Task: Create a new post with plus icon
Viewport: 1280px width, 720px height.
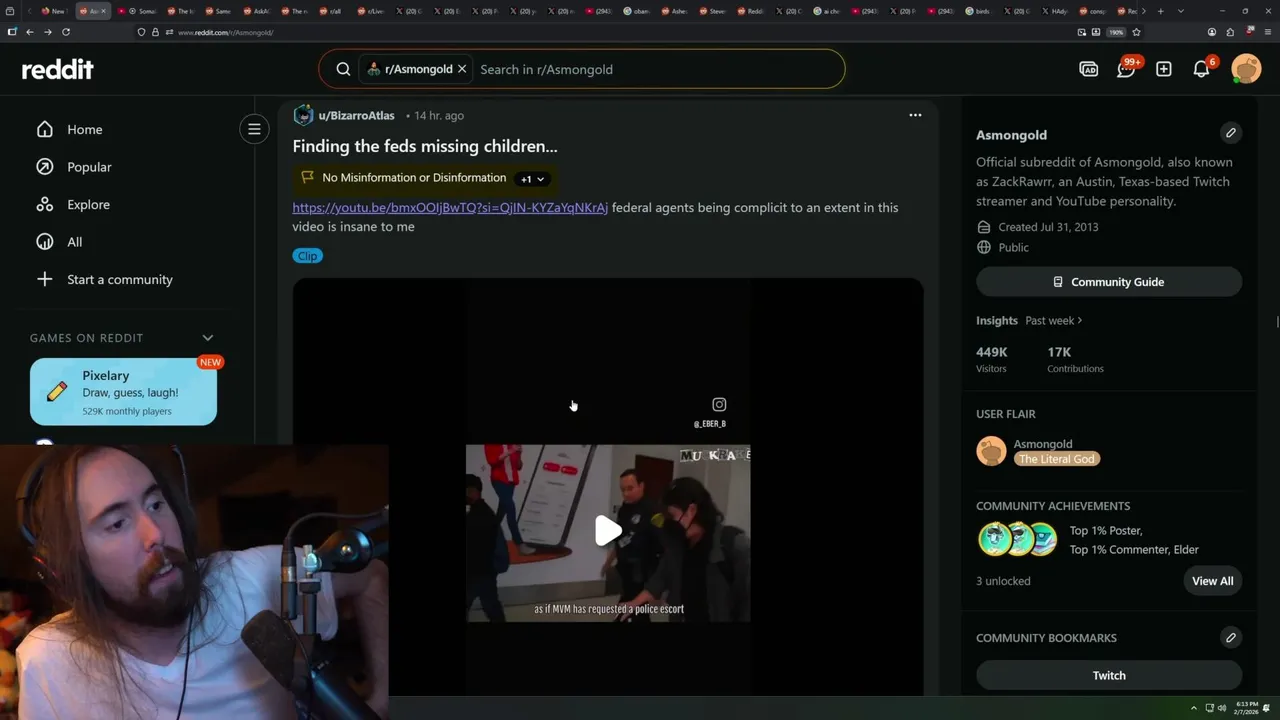Action: tap(1164, 69)
